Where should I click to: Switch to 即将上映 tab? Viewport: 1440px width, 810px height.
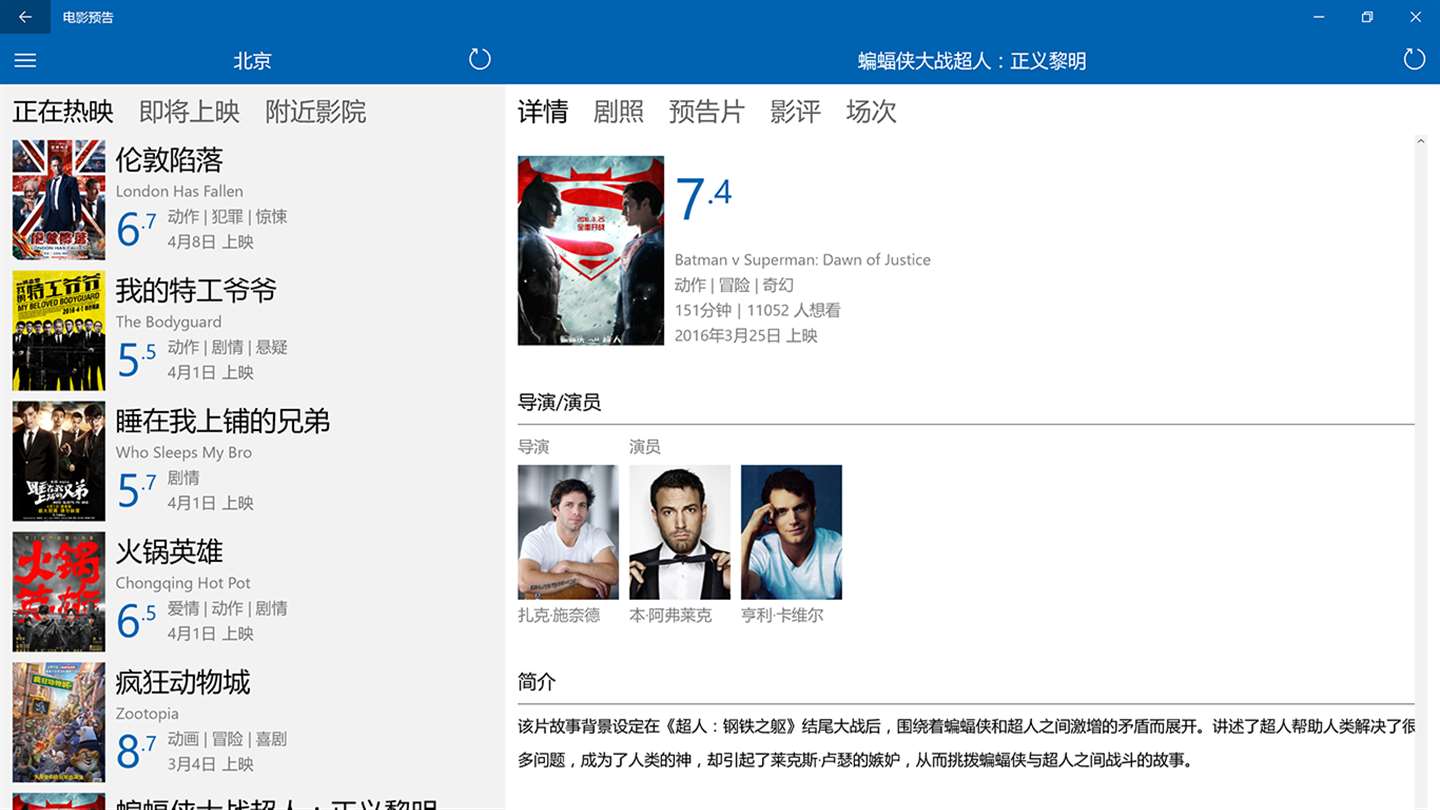pos(189,111)
